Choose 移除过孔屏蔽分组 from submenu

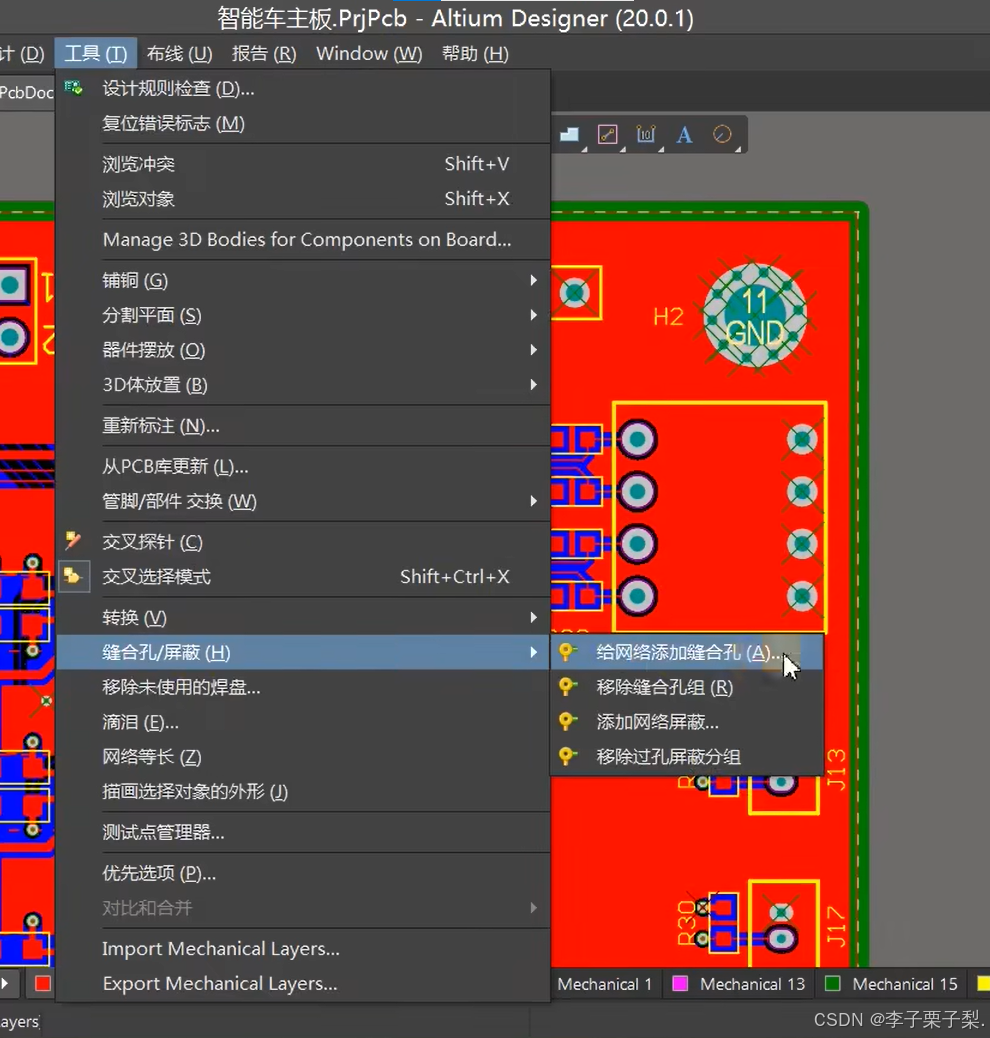tap(687, 757)
